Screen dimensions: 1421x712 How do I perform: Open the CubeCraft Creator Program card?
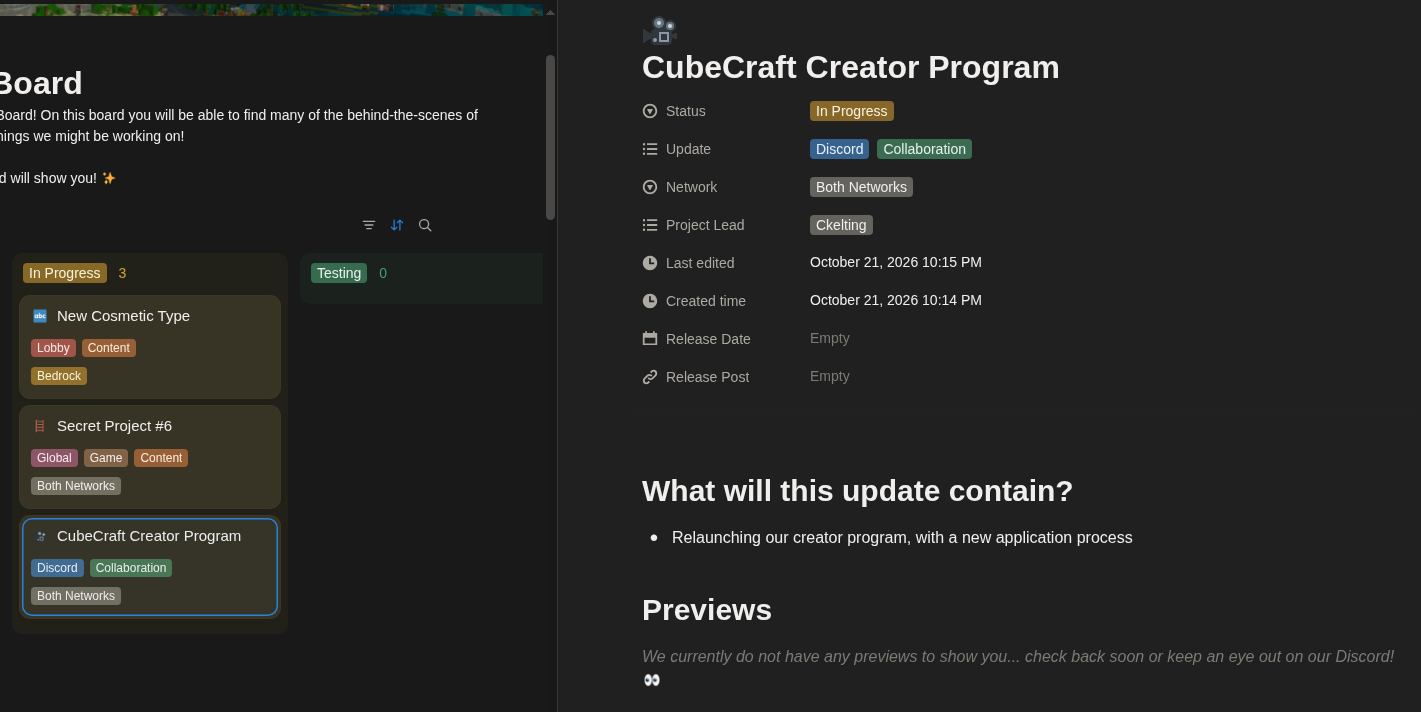150,567
